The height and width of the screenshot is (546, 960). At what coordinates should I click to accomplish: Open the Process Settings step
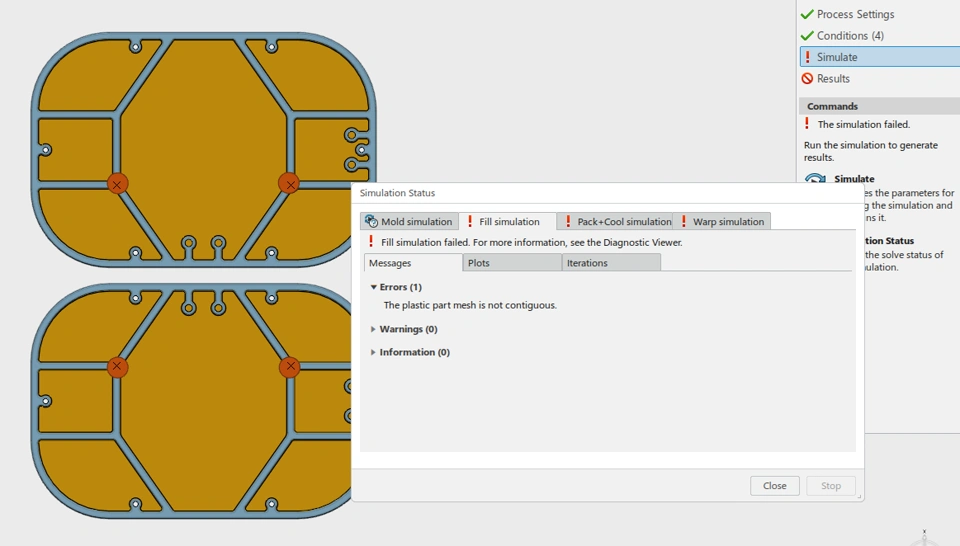tap(855, 14)
